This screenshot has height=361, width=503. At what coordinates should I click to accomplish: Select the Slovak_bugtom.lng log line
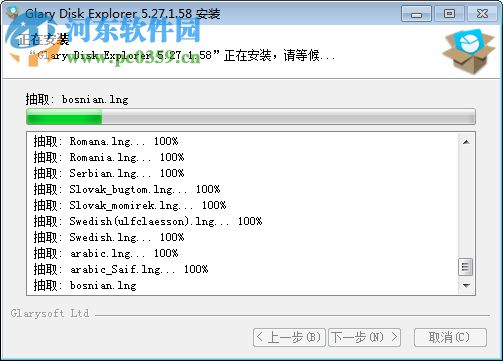point(127,189)
